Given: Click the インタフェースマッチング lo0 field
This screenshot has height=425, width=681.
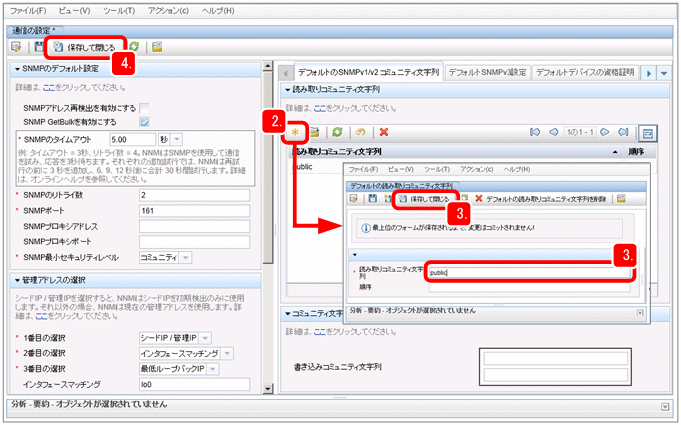Looking at the screenshot, I should click(195, 384).
